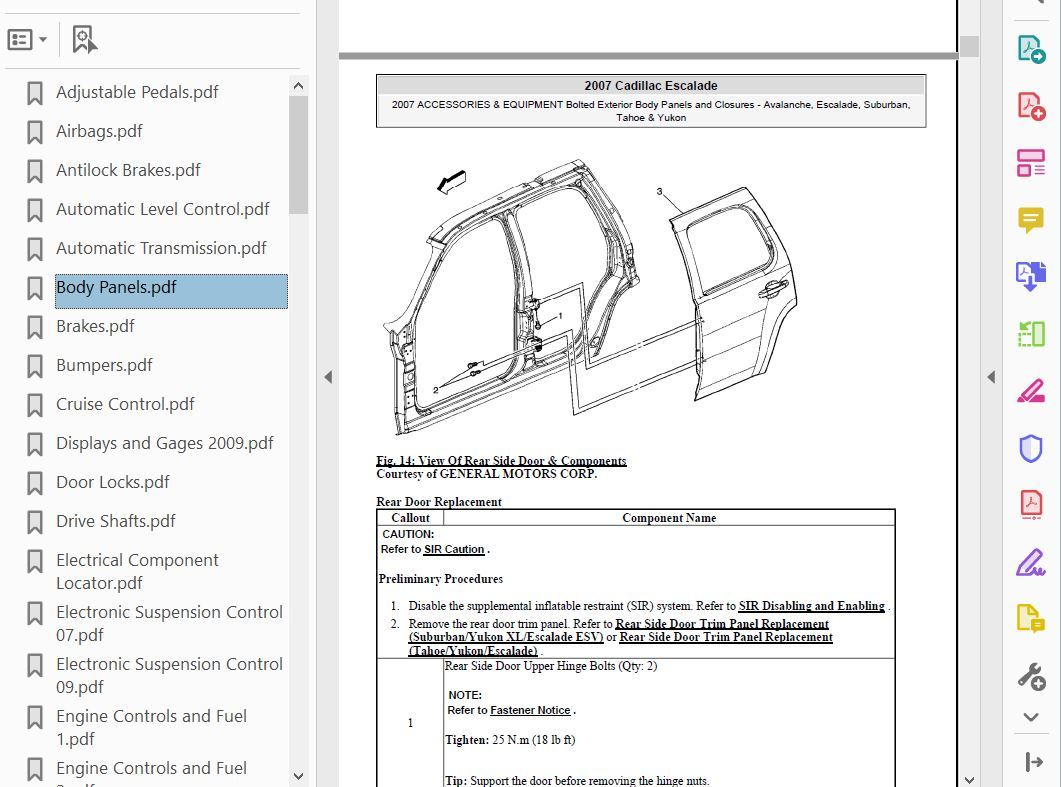Follow the SIR Caution link

pos(454,549)
